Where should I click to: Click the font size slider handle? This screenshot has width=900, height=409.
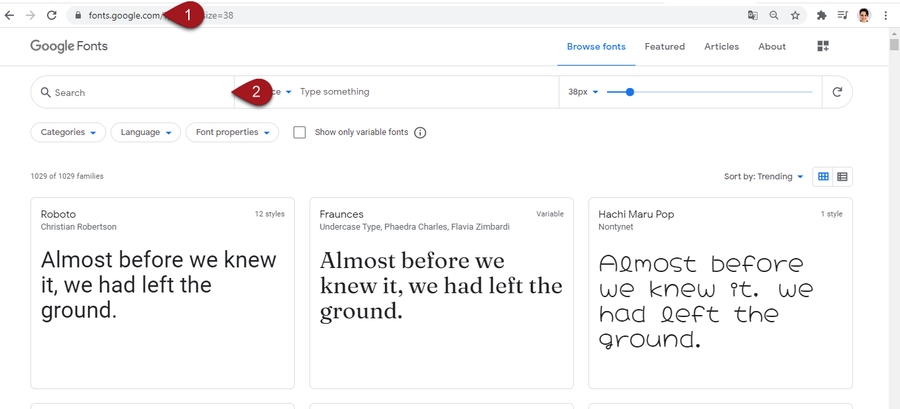[x=629, y=92]
